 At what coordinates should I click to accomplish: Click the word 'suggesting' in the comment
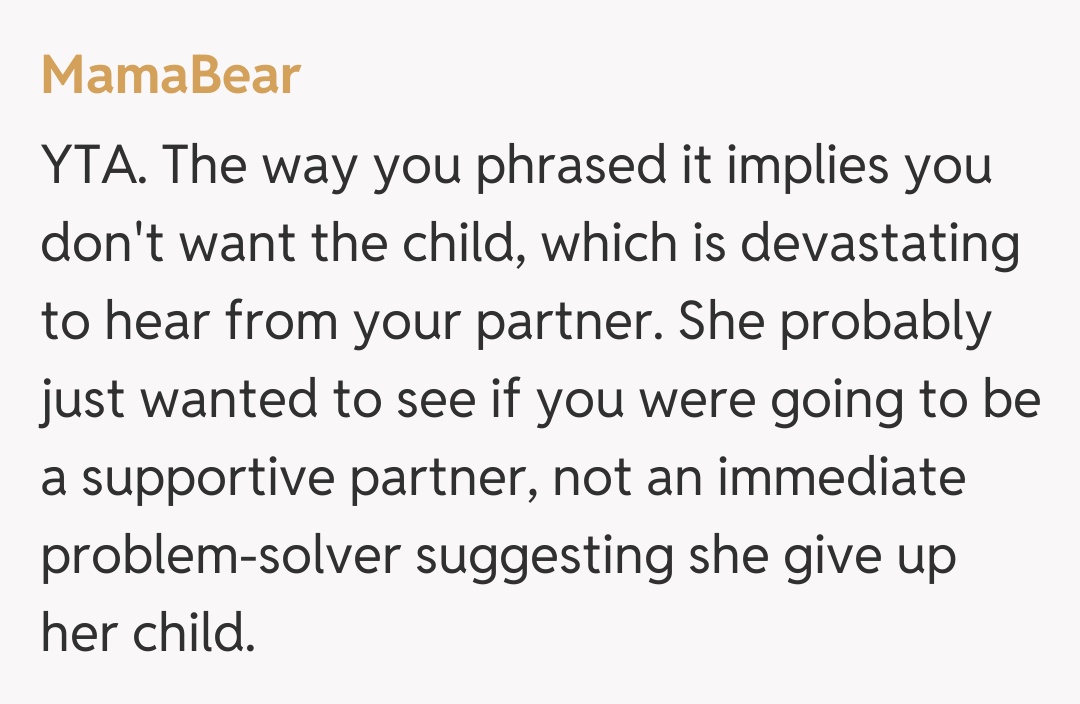tap(545, 556)
